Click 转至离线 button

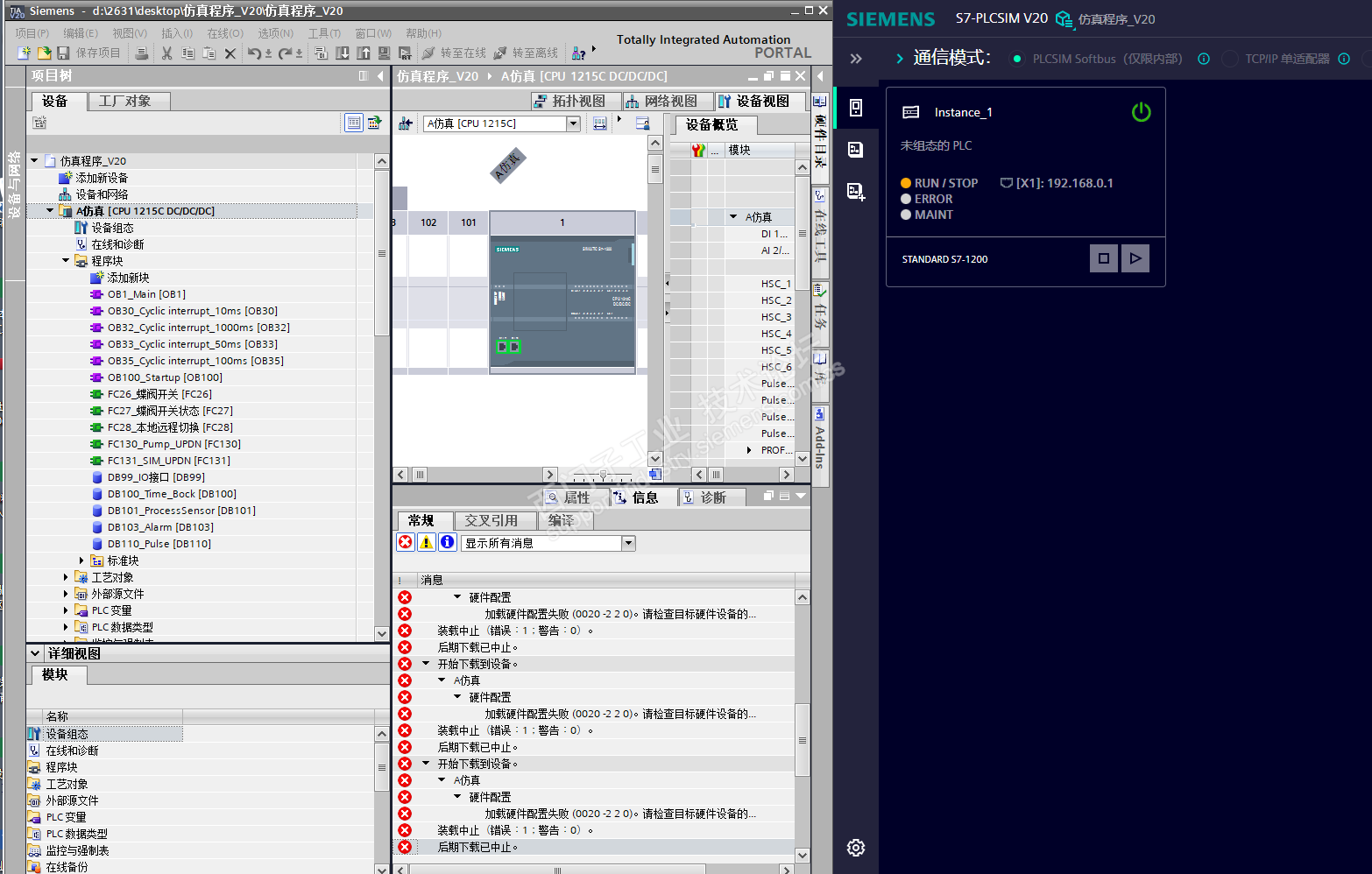pos(527,53)
